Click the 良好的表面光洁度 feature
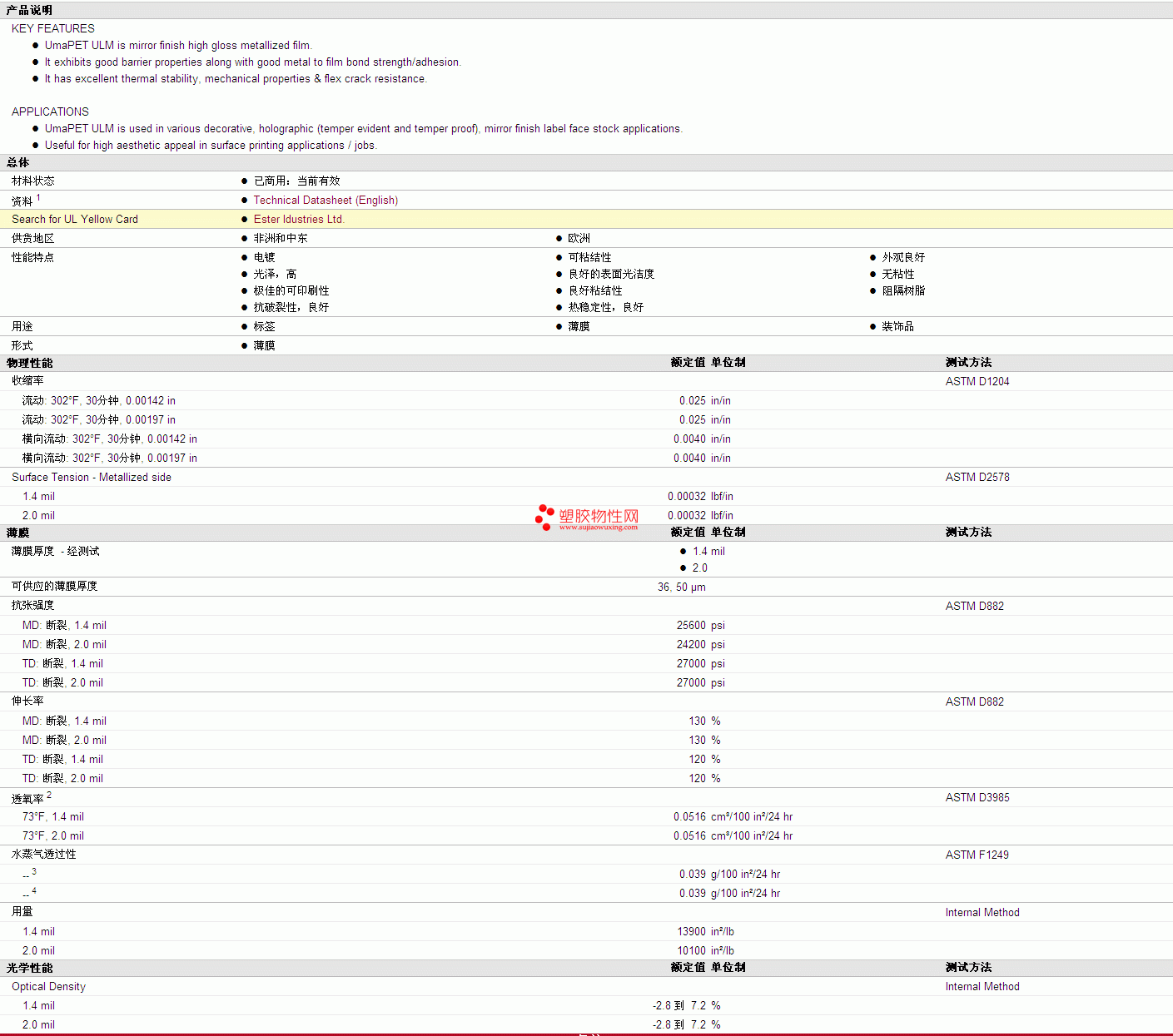The height and width of the screenshot is (1036, 1173). point(612,274)
